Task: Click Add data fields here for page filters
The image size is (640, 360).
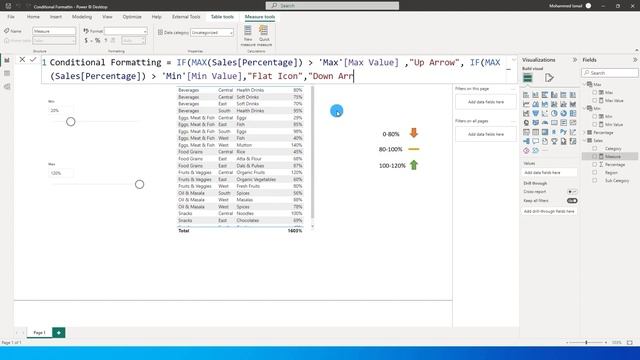Action: [x=486, y=102]
